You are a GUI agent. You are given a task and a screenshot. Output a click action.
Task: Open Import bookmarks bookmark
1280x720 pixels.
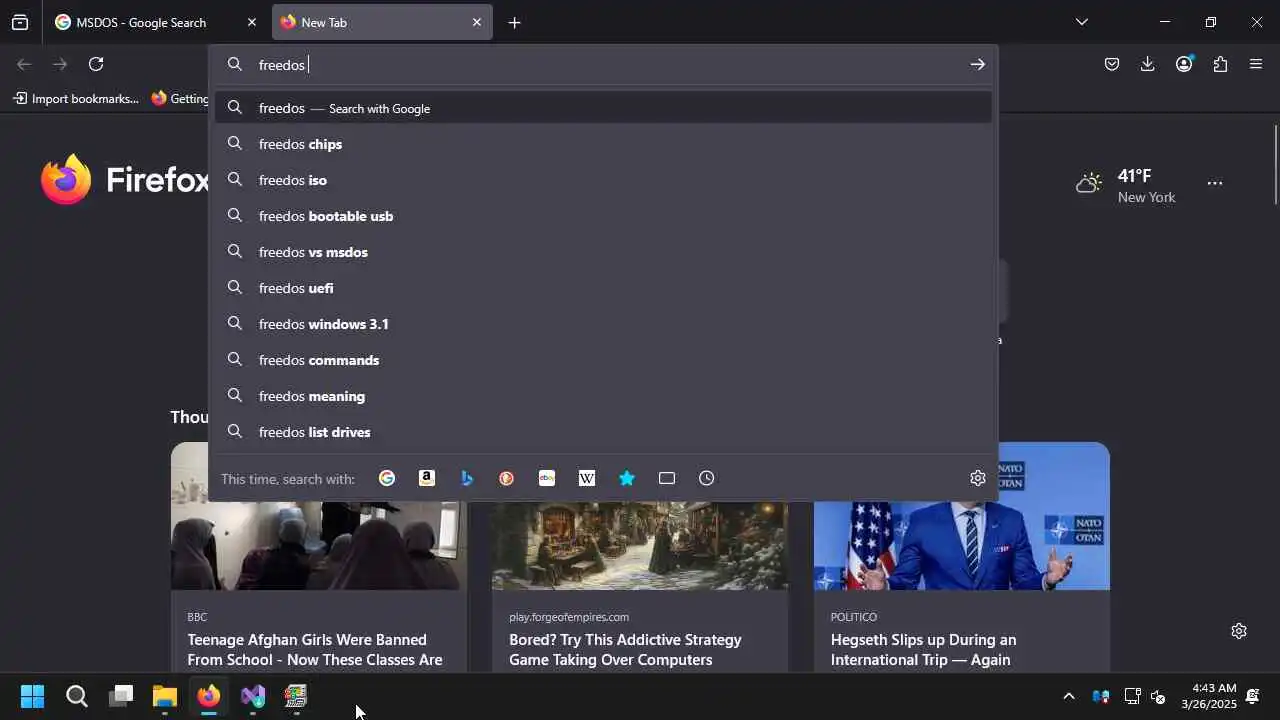[76, 98]
